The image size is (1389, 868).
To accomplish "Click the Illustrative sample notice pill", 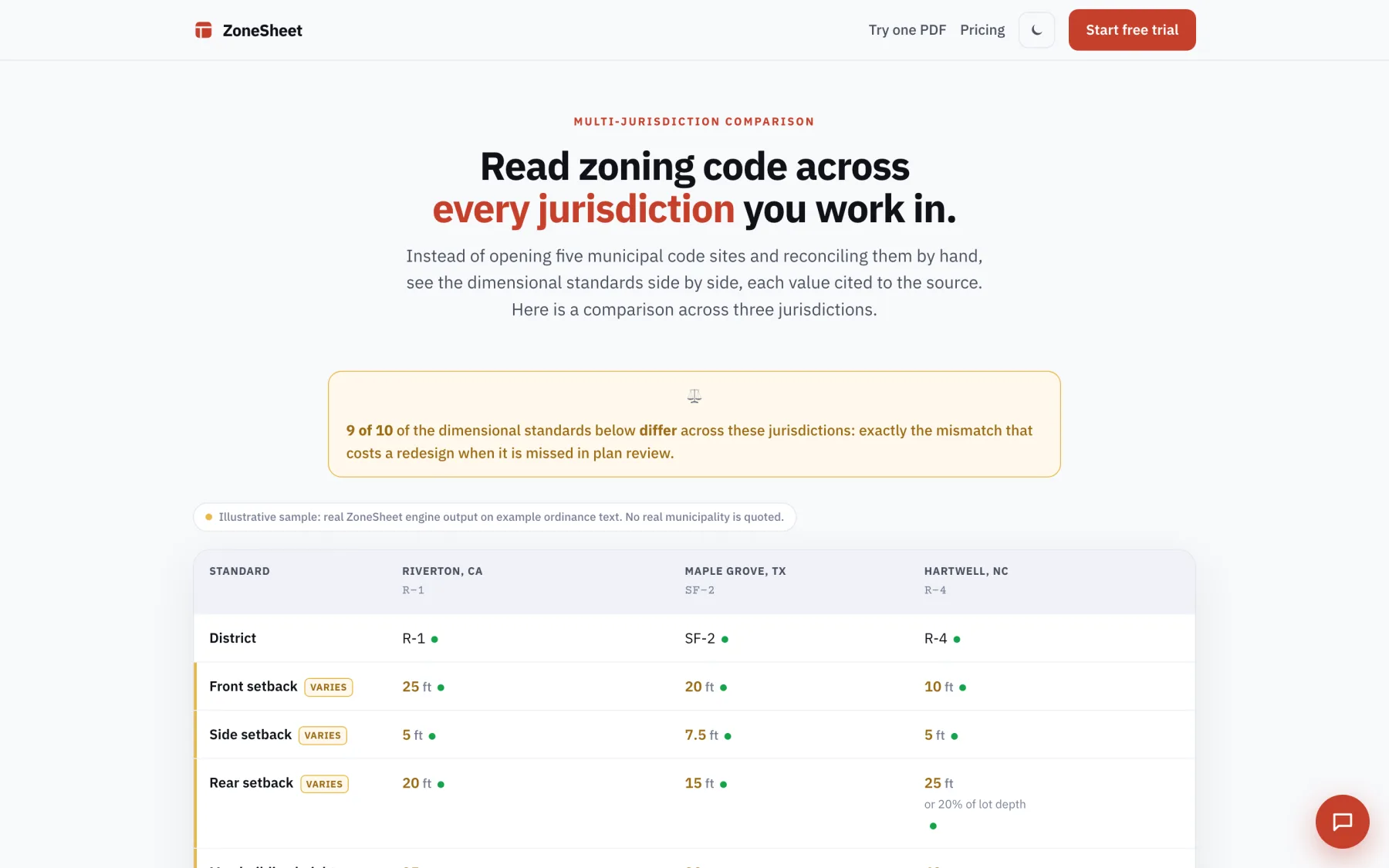I will tap(495, 517).
